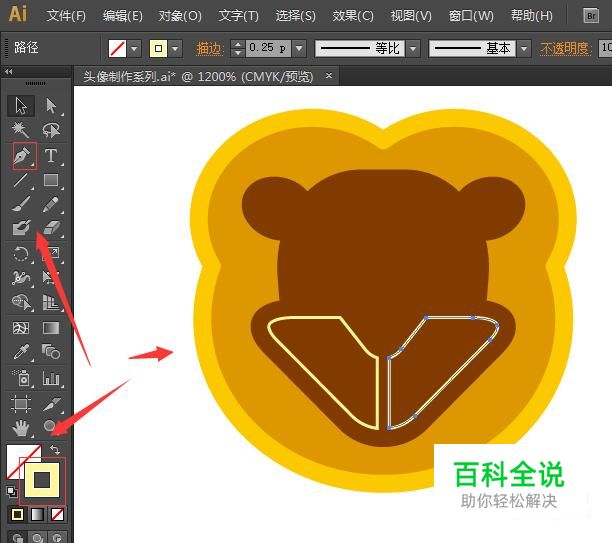Select the Pen tool
This screenshot has height=543, width=612.
24,156
